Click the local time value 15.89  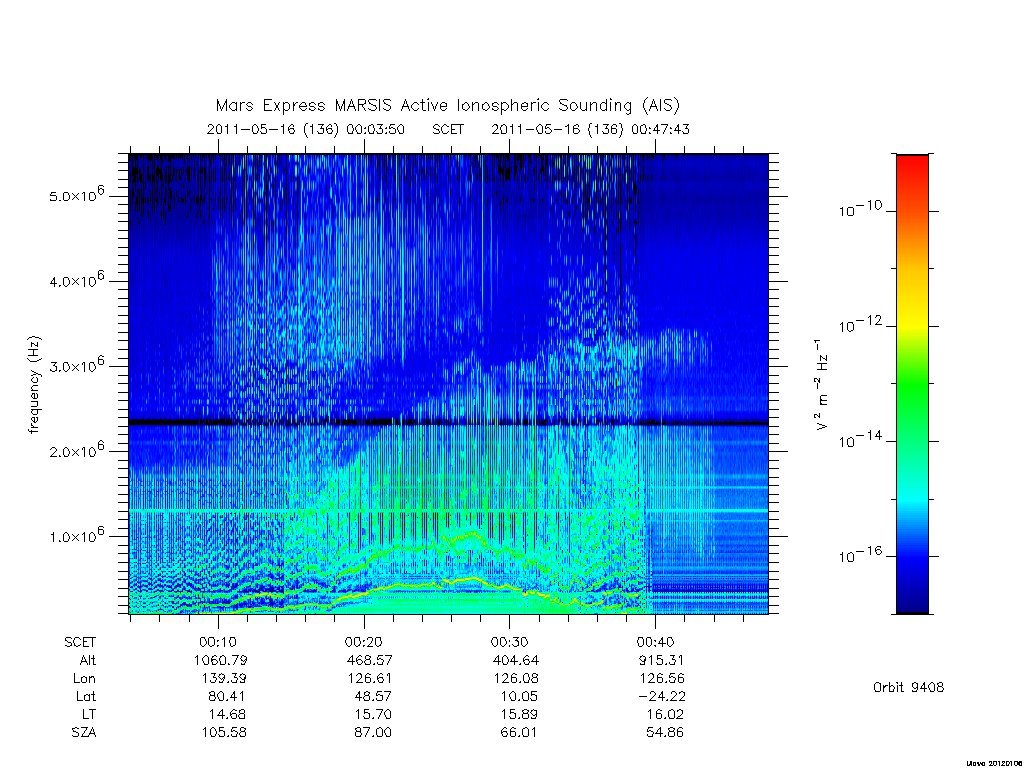(x=519, y=714)
